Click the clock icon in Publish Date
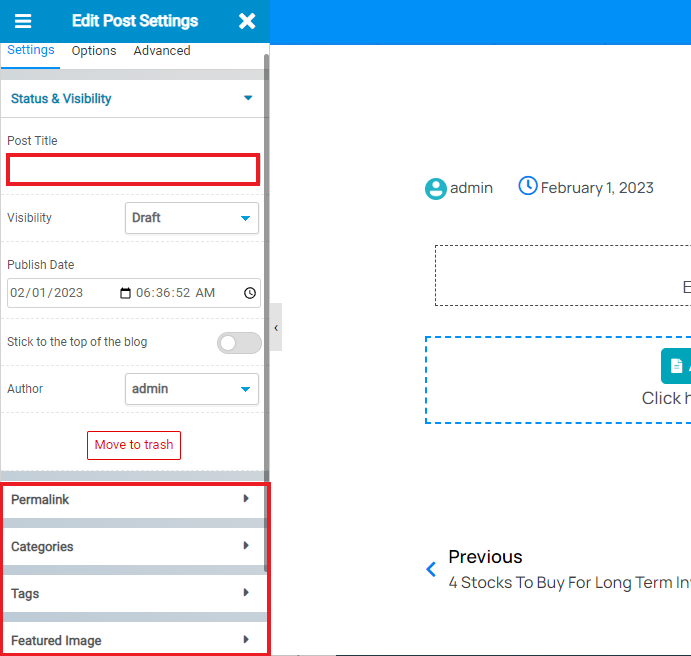 250,293
